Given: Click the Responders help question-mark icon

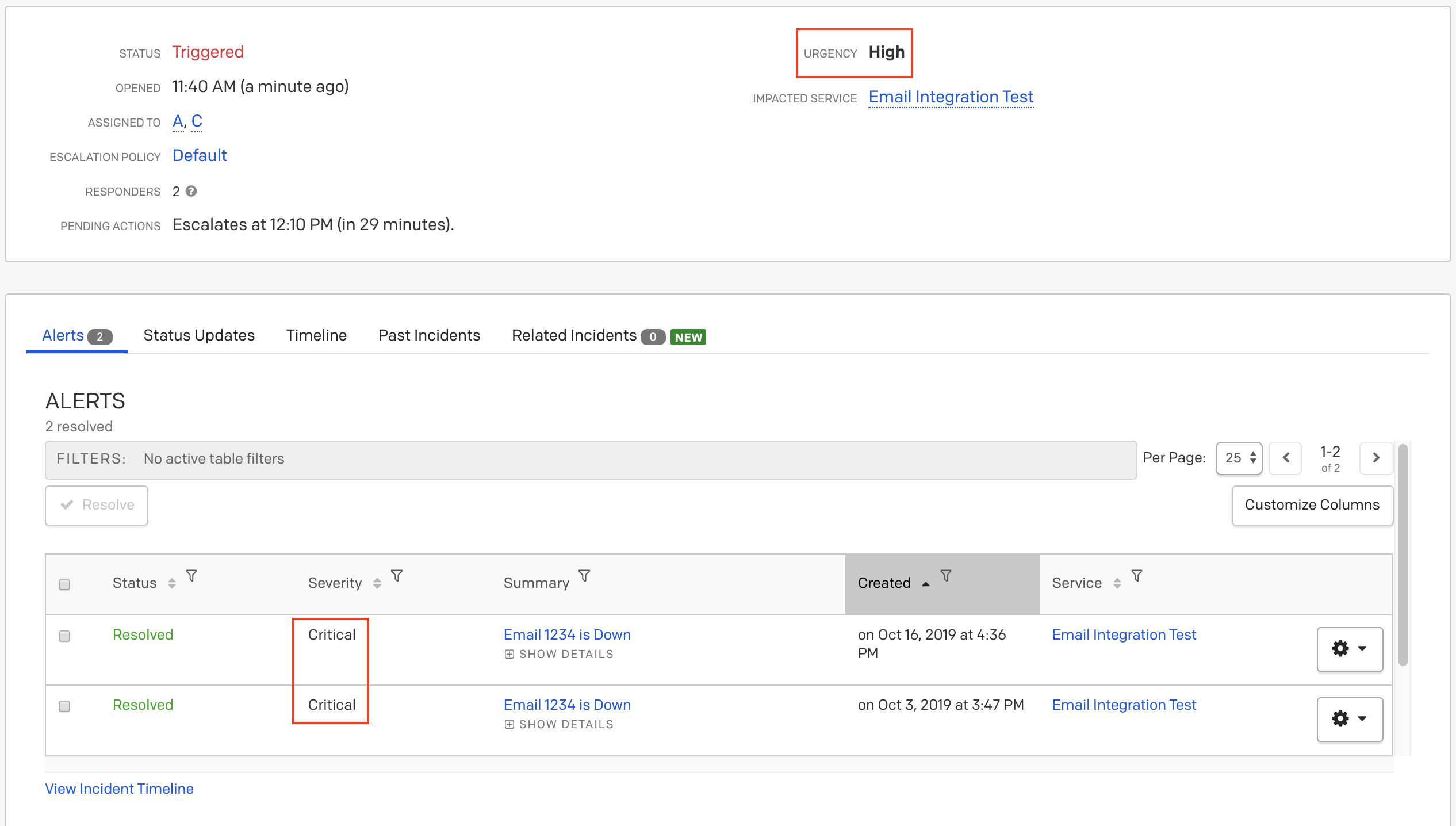Looking at the screenshot, I should (x=191, y=191).
